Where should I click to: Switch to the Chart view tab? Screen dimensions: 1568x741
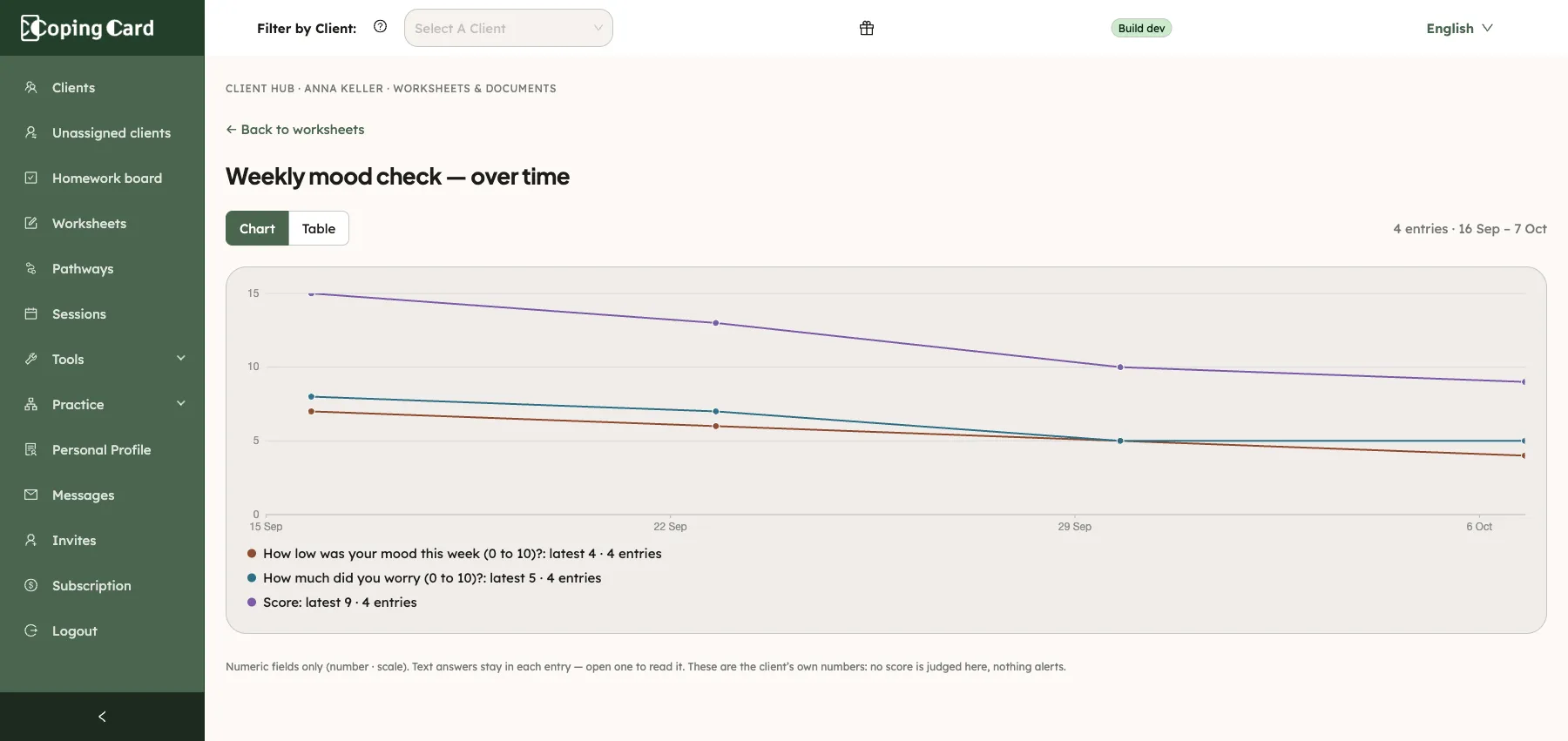point(257,228)
